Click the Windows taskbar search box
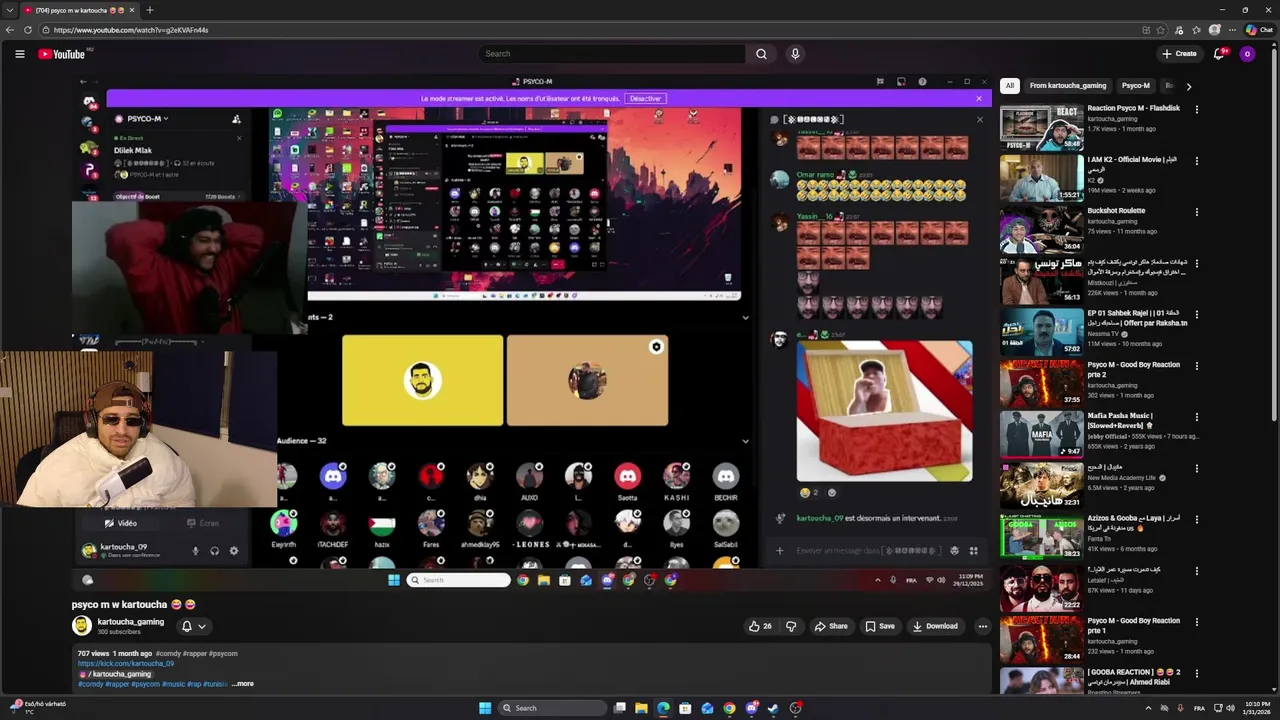The image size is (1280, 720). 553,708
